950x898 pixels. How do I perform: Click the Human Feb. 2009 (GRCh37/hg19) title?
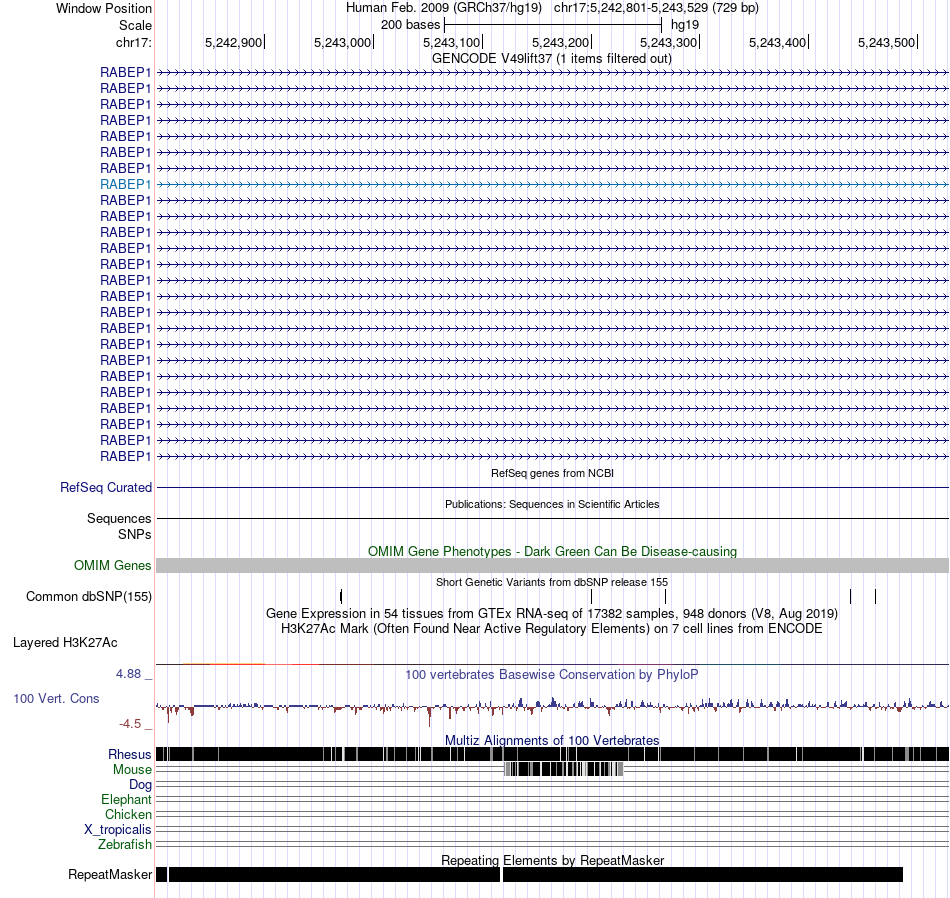click(445, 8)
